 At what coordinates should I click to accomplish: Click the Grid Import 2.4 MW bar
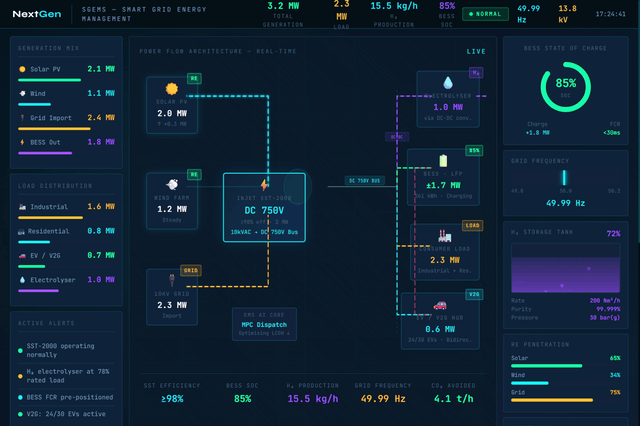pos(54,129)
